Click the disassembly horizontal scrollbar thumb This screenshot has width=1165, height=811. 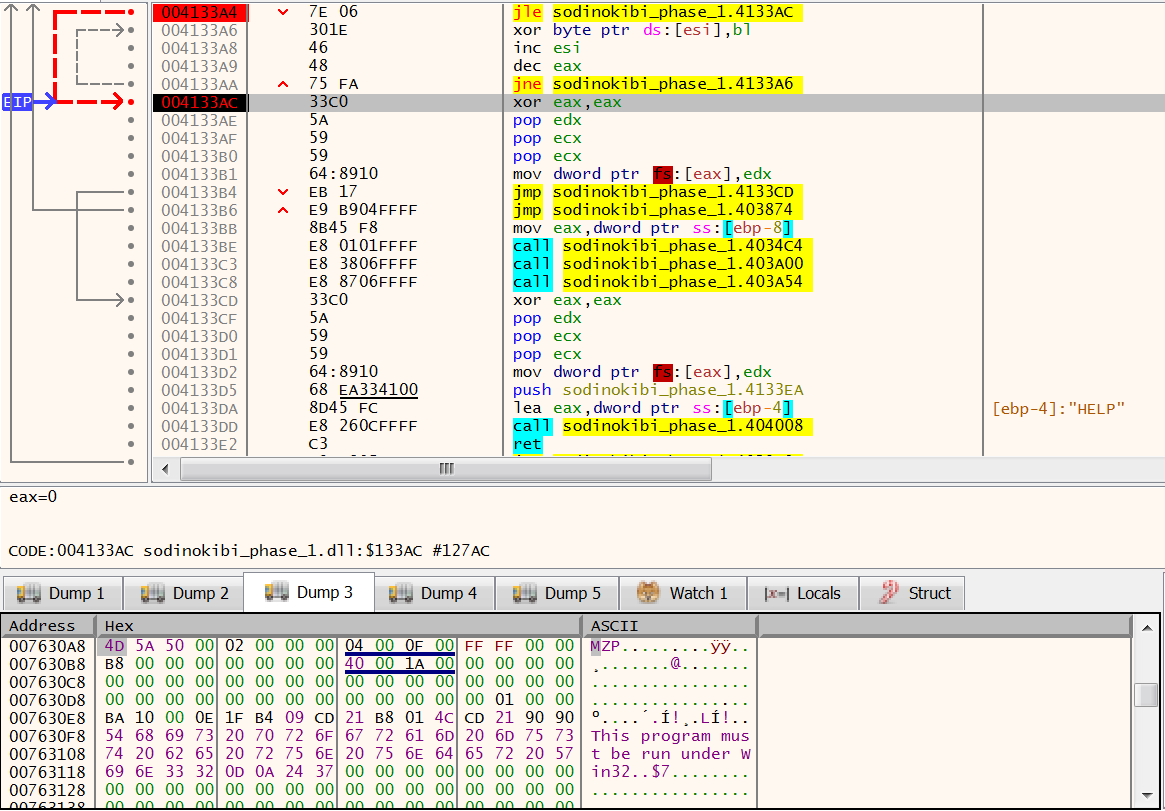(x=446, y=469)
